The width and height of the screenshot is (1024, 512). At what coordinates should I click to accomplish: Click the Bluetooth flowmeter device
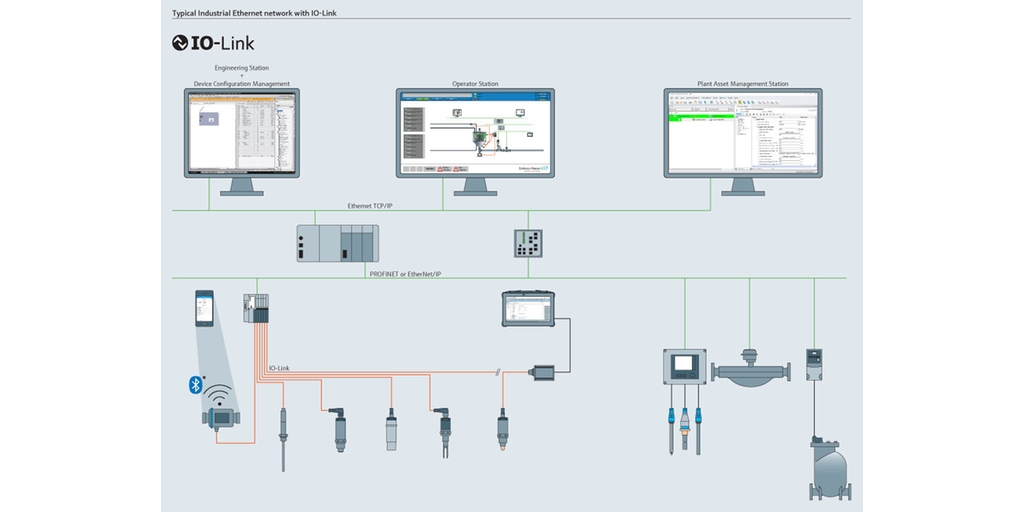pyautogui.click(x=220, y=419)
